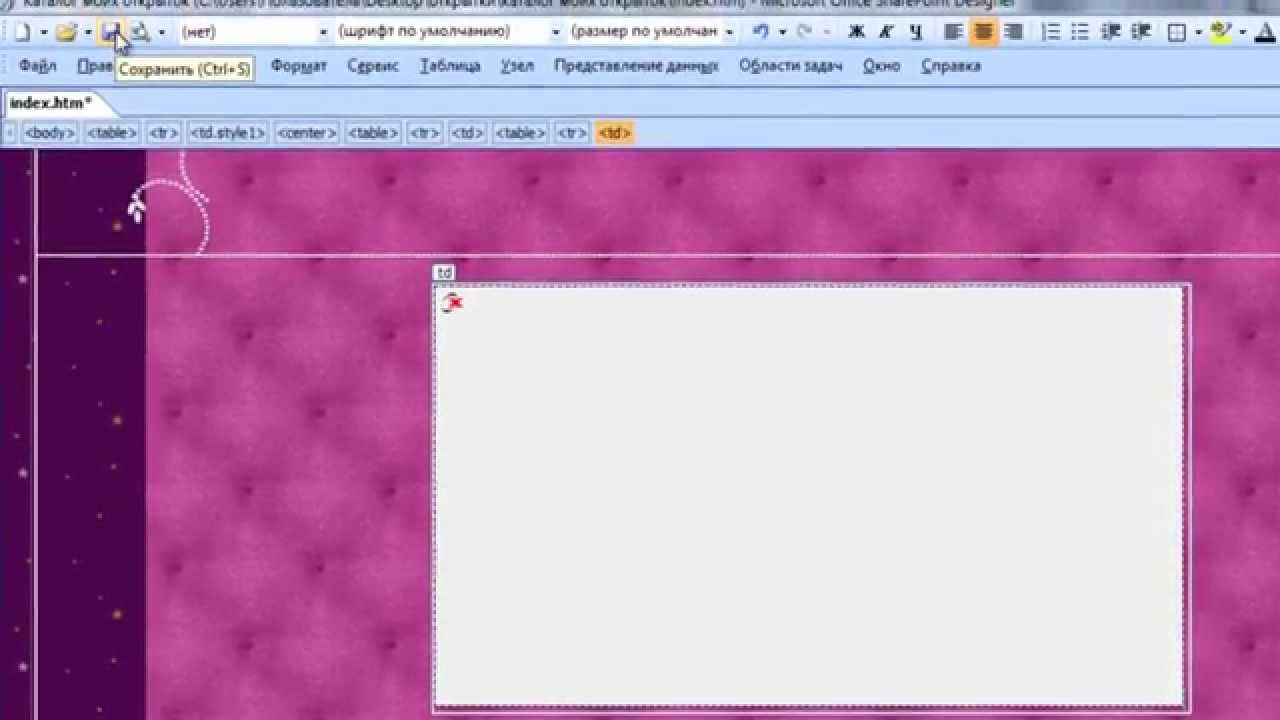Open the Сервис menu
The image size is (1280, 720).
373,66
